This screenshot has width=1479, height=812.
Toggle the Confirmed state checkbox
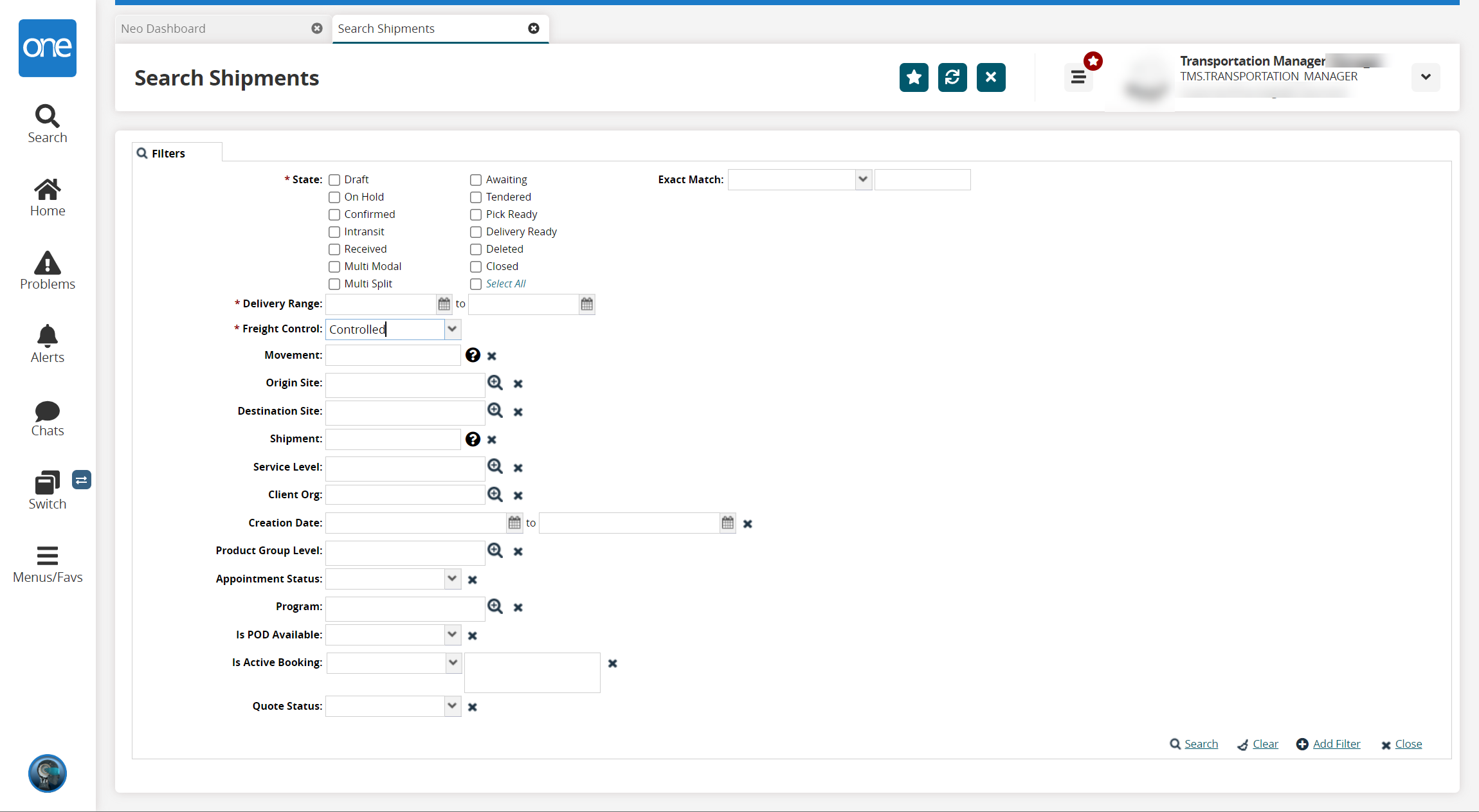pyautogui.click(x=333, y=214)
